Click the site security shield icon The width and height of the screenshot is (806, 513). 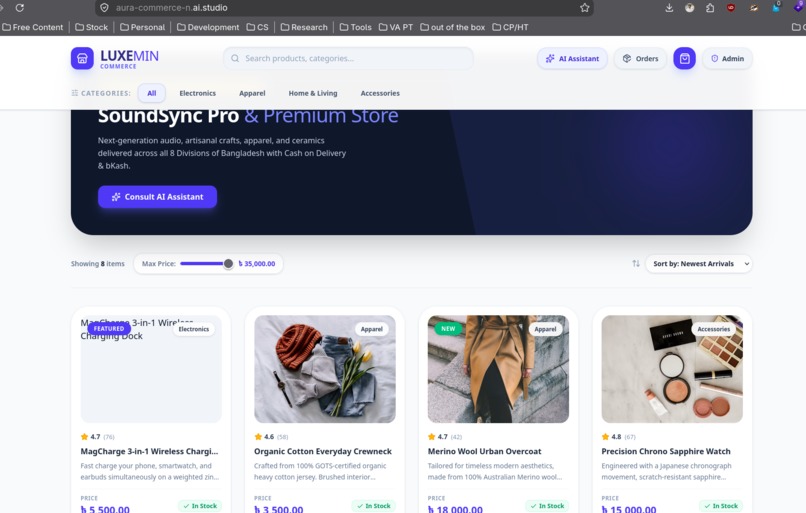[104, 8]
